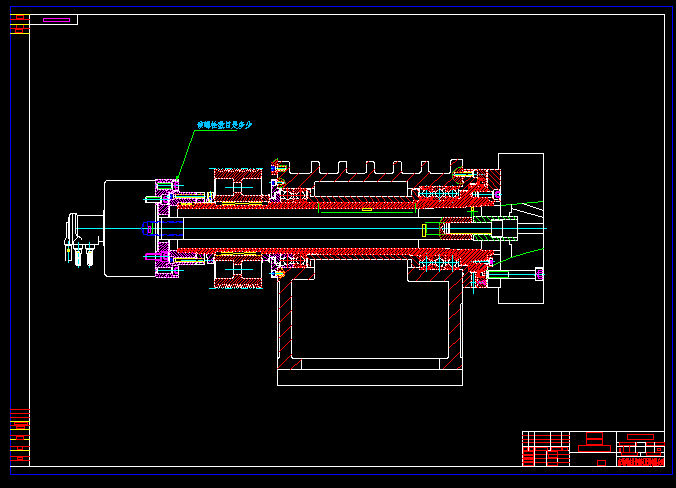Click the green leader line under the annotation
The height and width of the screenshot is (488, 676).
pos(186,155)
